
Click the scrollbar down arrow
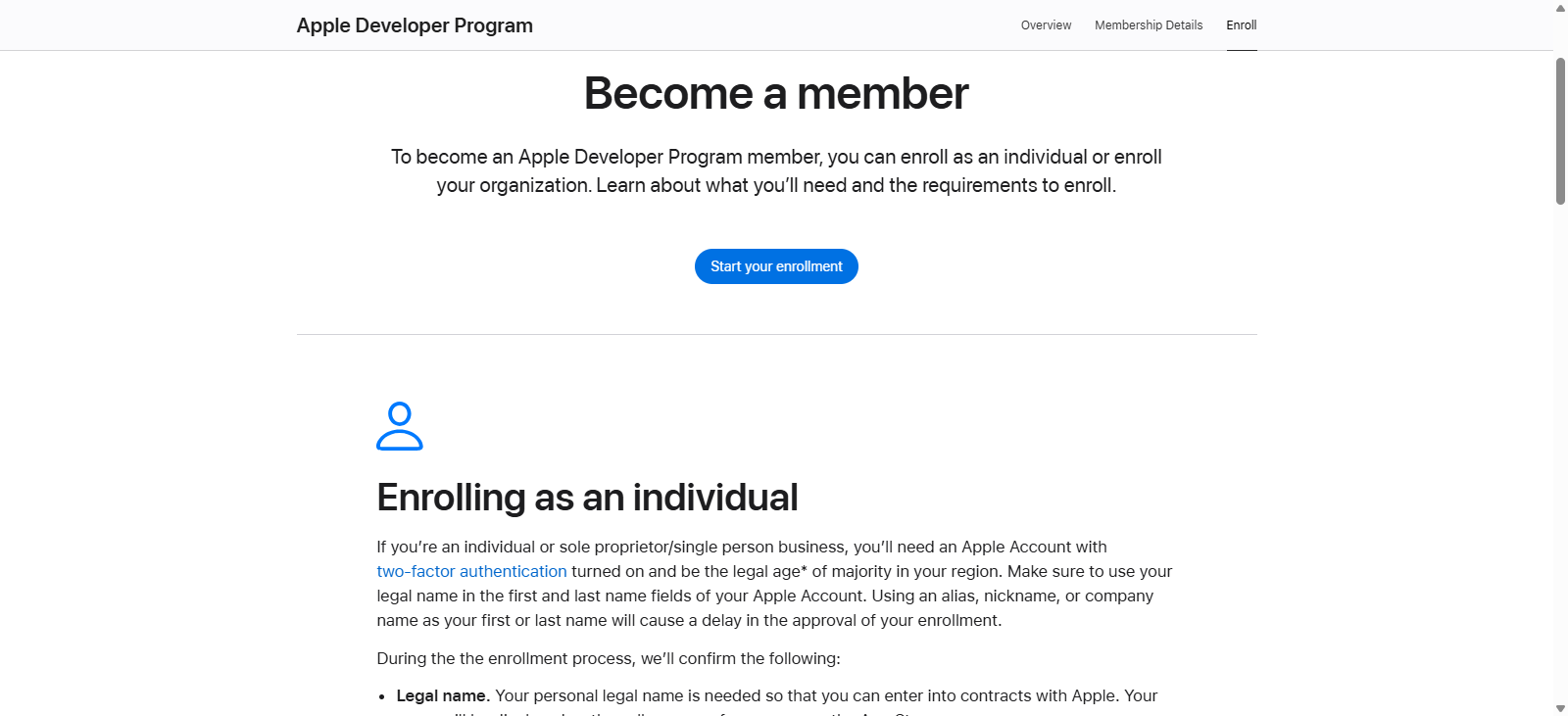coord(1560,708)
